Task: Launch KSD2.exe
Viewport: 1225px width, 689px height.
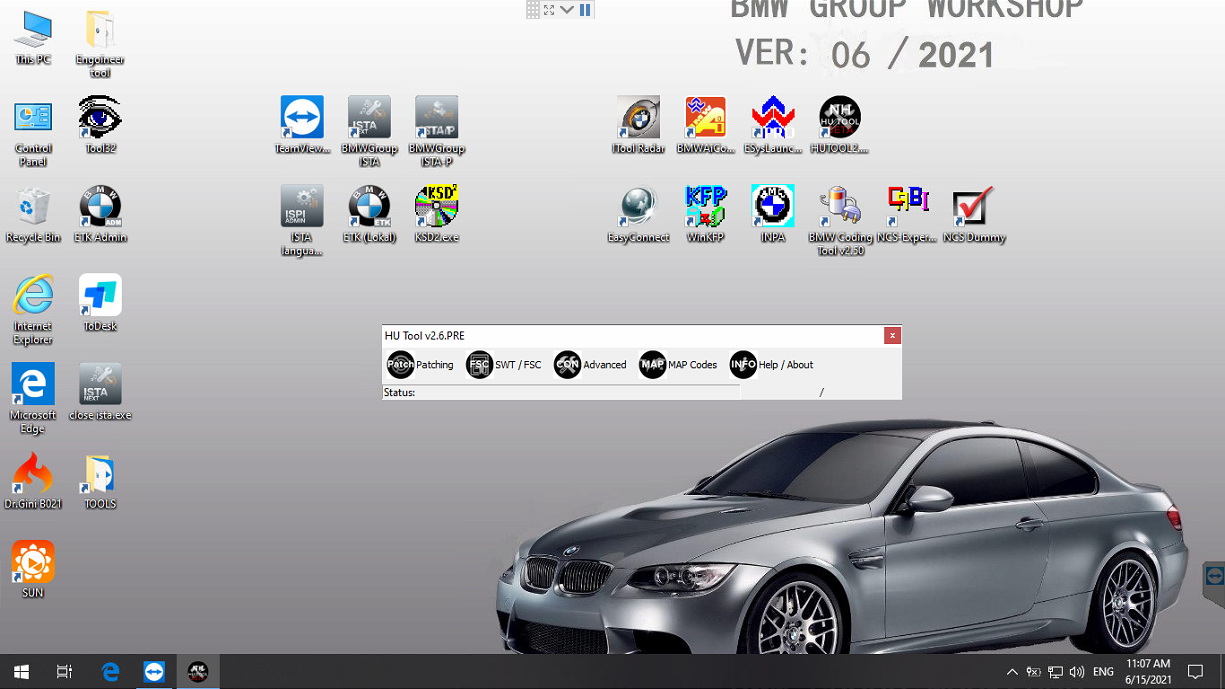Action: tap(436, 215)
